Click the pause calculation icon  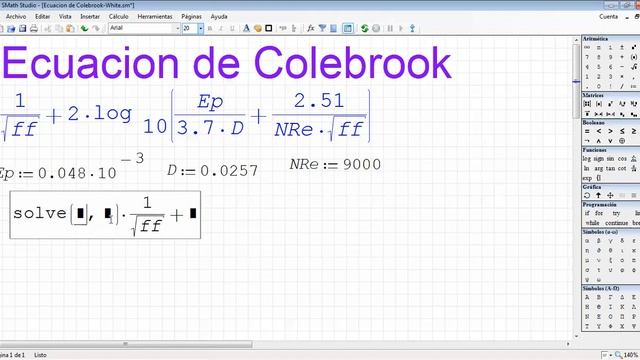pos(390,29)
